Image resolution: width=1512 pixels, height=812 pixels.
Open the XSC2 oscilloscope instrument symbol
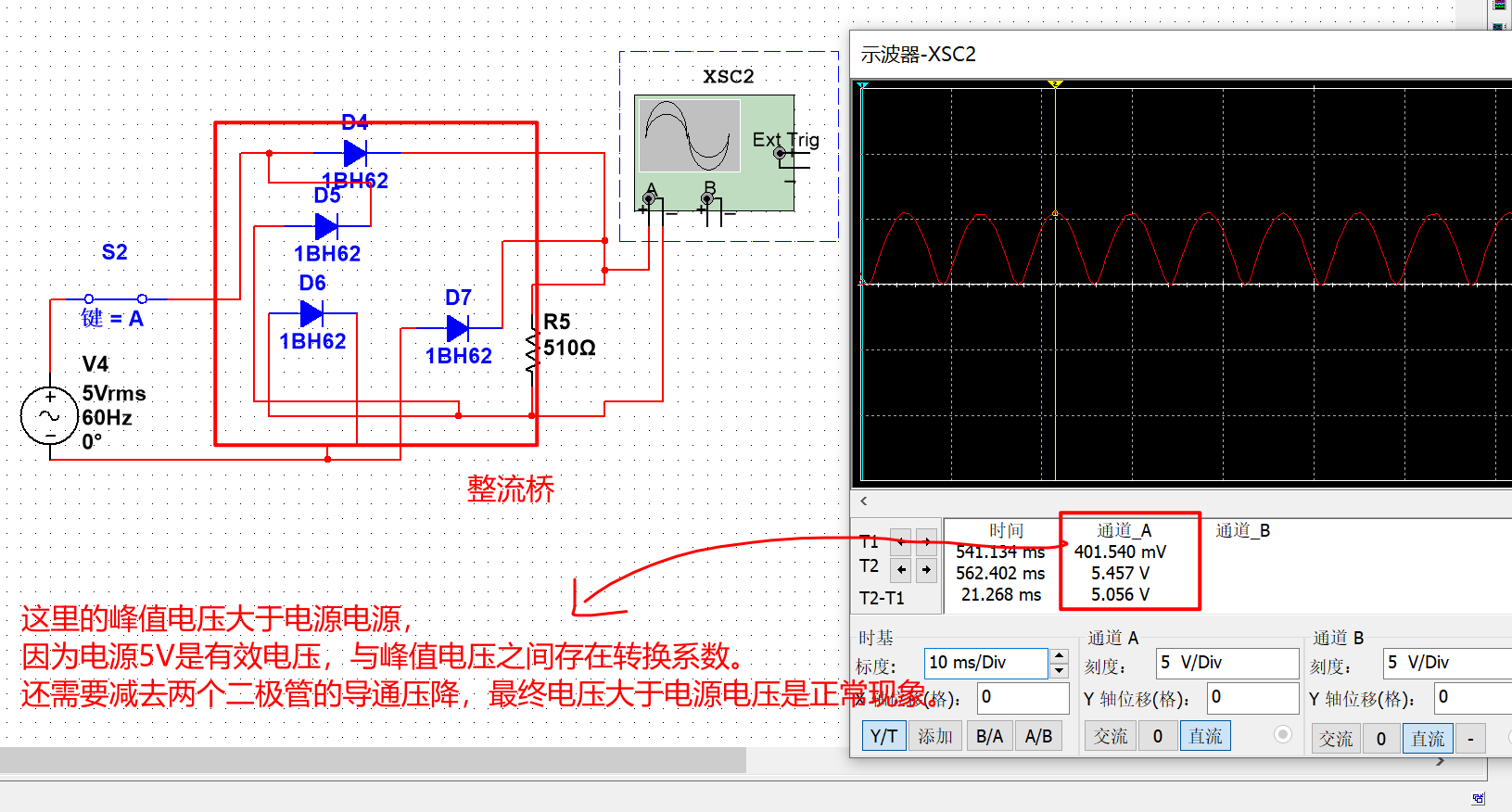714,153
